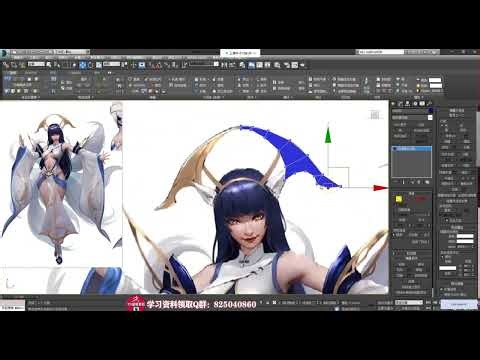Image resolution: width=480 pixels, height=360 pixels.
Task: Open the Layer Explorer icon
Action: [x=243, y=65]
